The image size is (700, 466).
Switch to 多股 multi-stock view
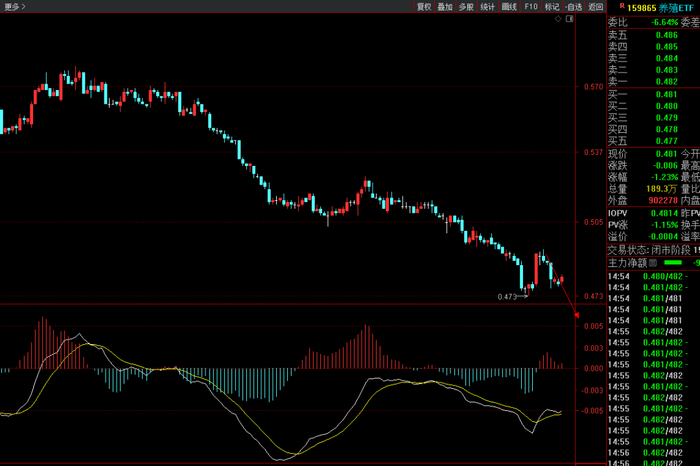pos(466,6)
